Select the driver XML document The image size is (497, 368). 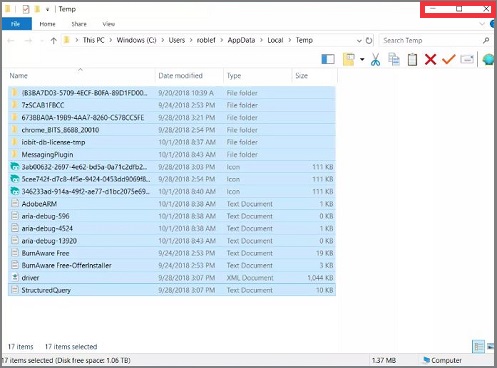click(172, 278)
